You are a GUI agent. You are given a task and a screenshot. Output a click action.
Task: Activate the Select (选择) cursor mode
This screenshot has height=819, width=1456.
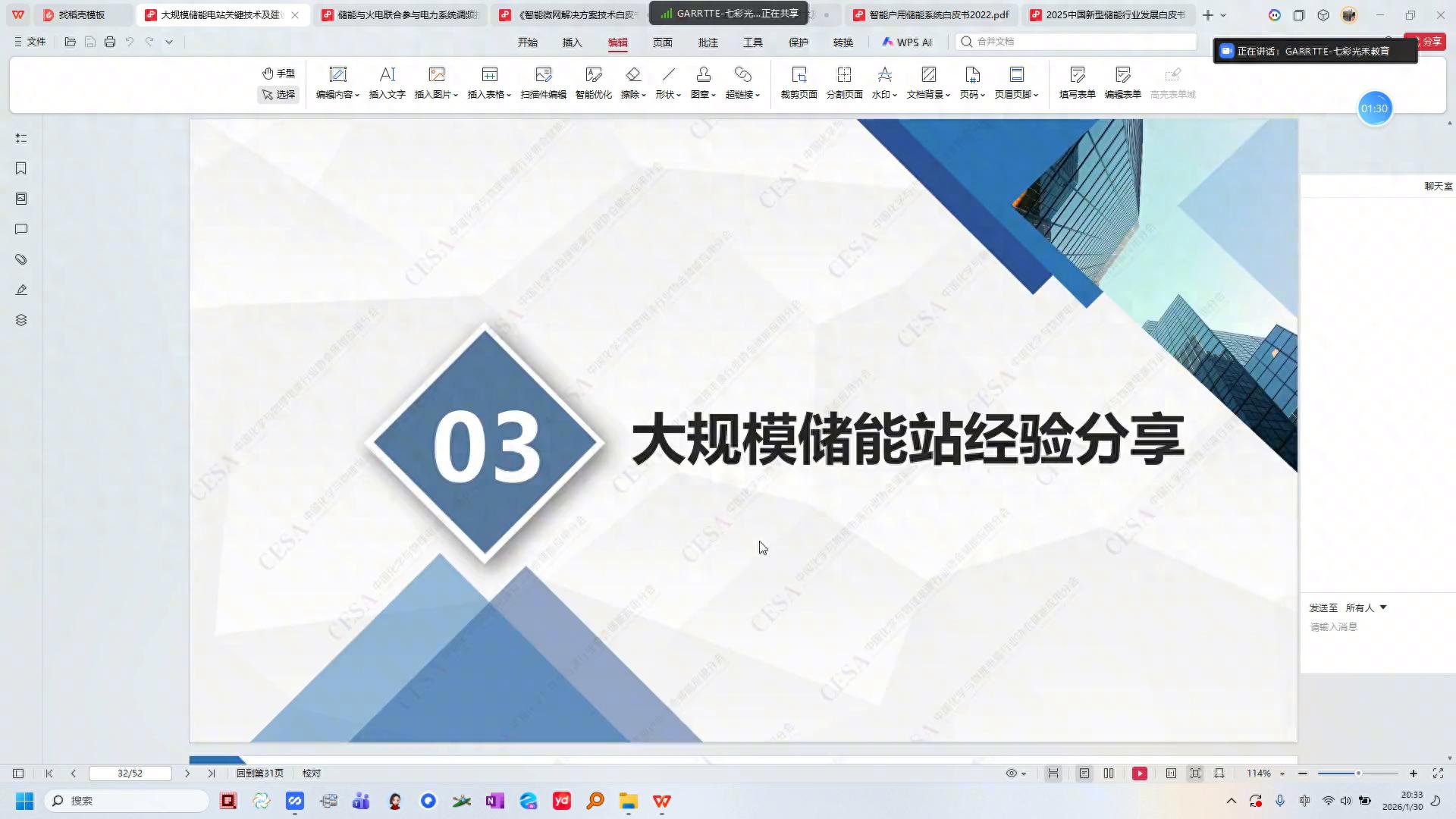coord(278,95)
